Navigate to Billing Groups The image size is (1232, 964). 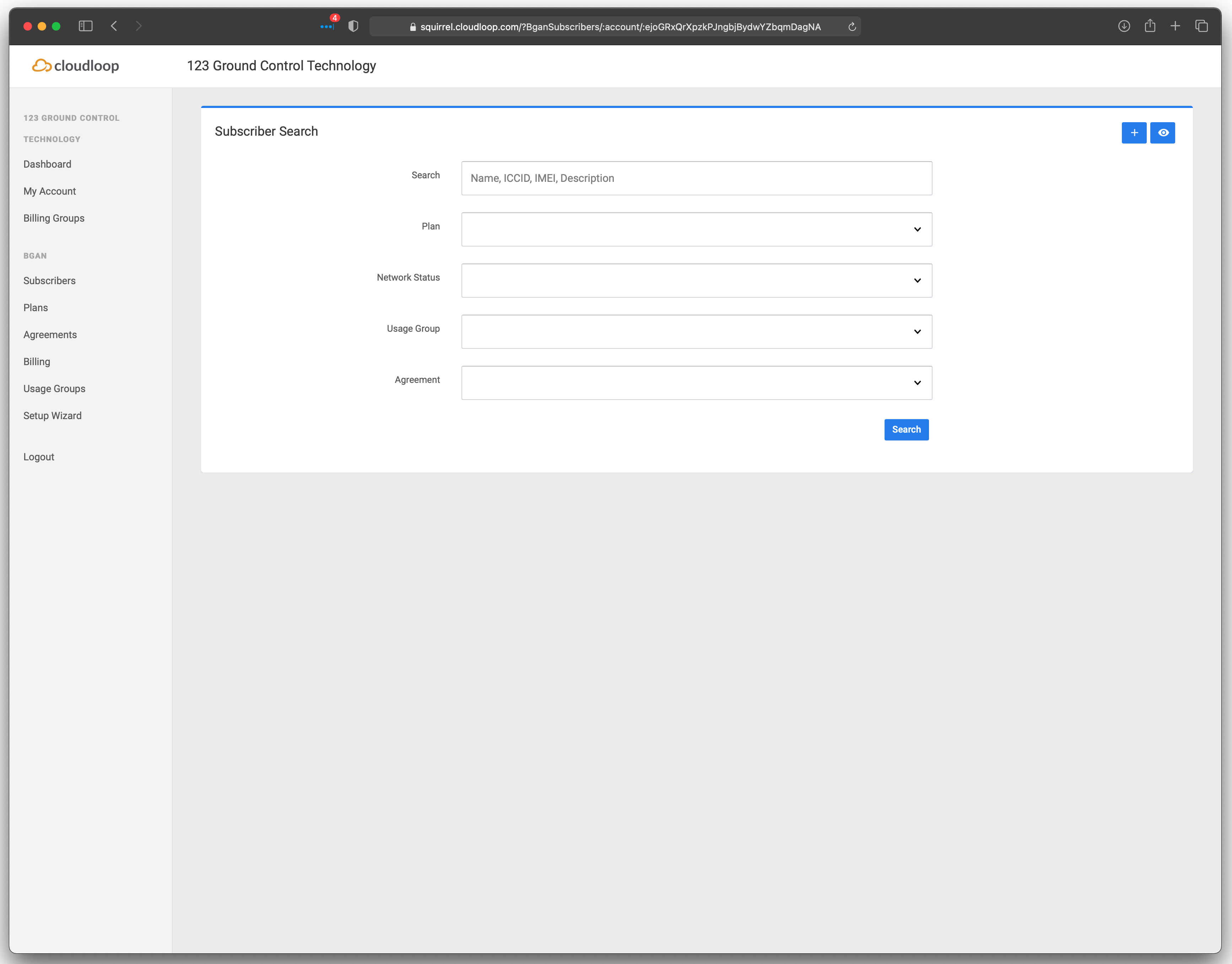[54, 218]
